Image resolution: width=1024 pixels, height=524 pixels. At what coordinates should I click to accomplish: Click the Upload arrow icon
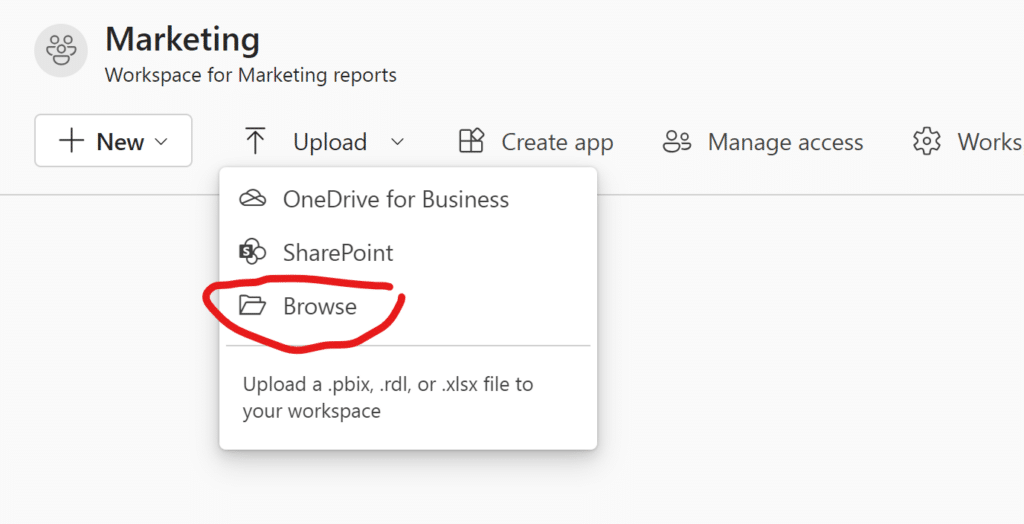(x=255, y=142)
